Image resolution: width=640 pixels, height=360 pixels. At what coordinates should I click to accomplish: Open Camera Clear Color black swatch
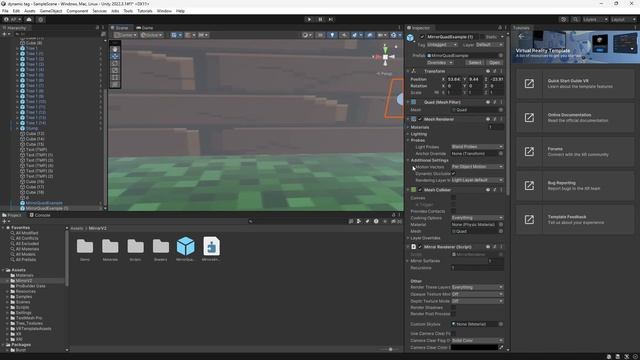pyautogui.click(x=474, y=347)
